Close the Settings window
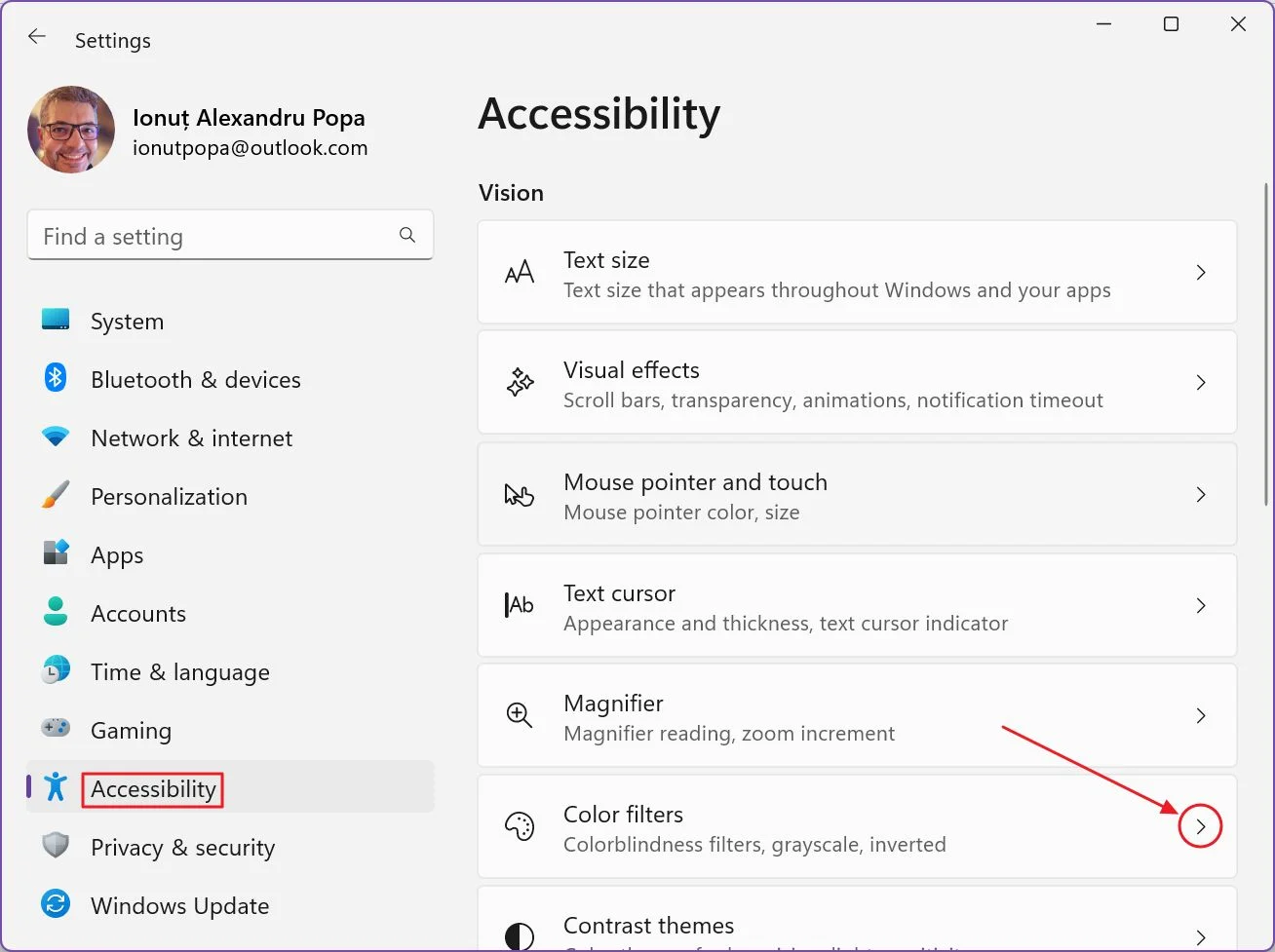This screenshot has height=952, width=1275. pos(1238,24)
